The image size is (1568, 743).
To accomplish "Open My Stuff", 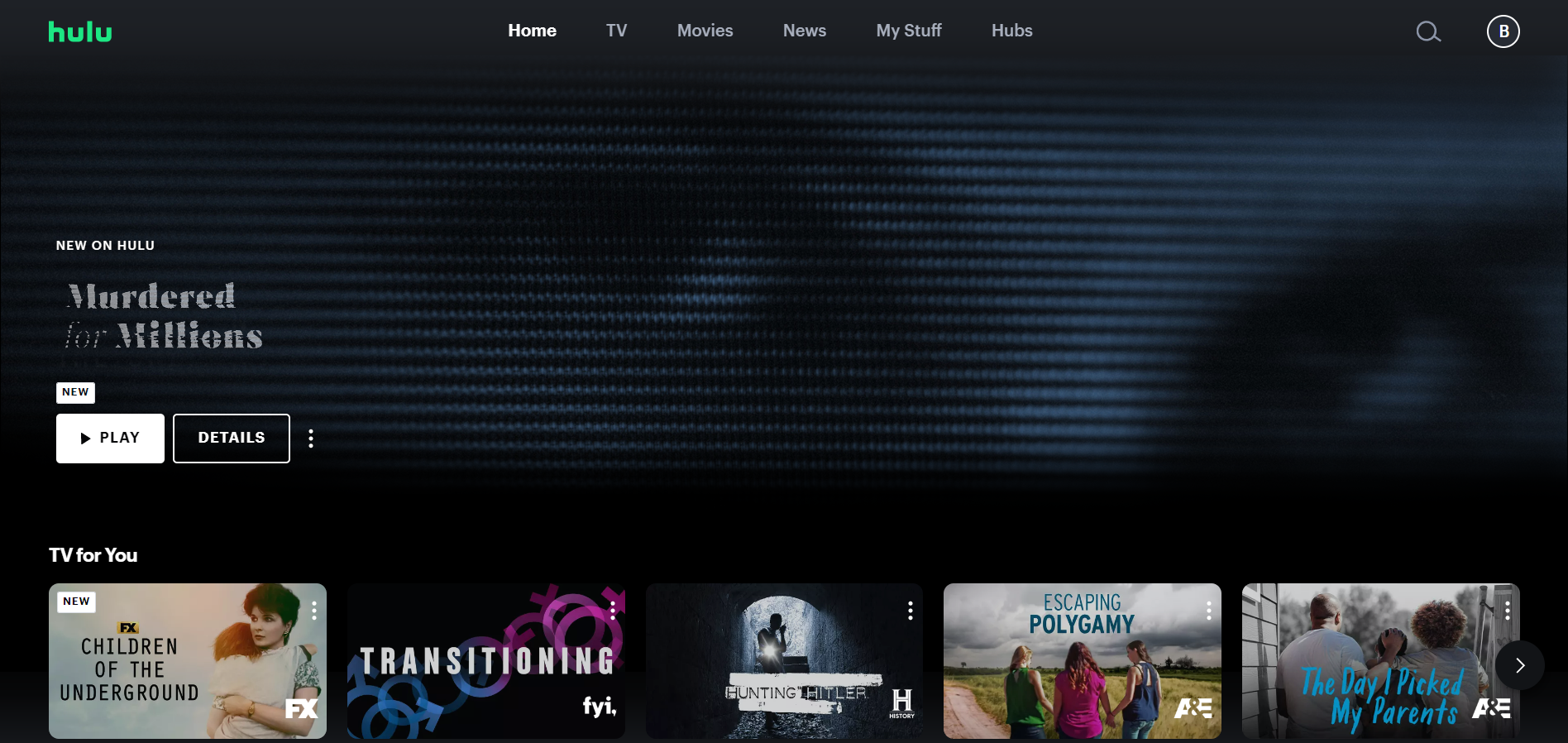I will tap(909, 31).
